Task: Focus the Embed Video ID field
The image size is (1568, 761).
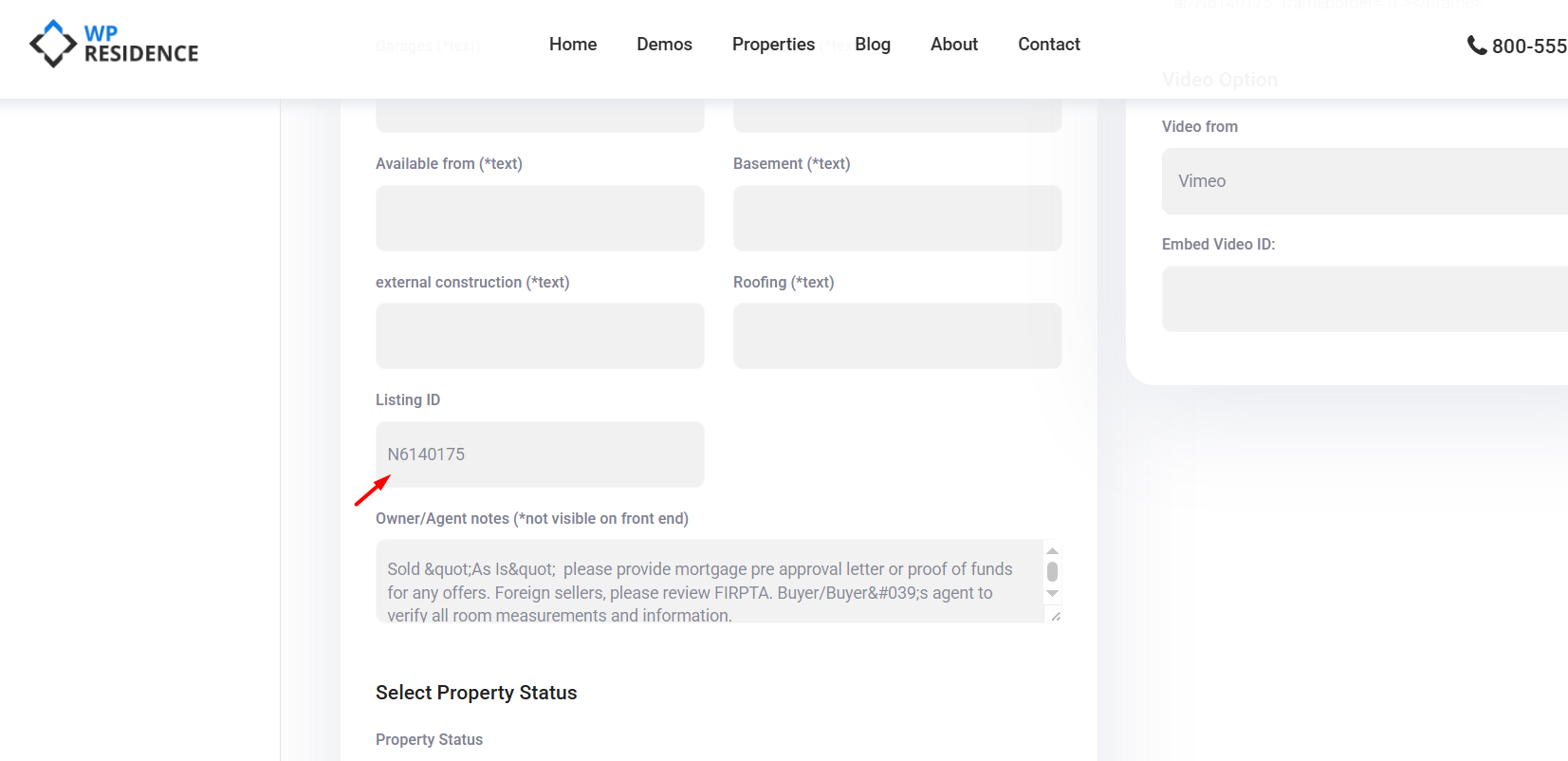Action: pyautogui.click(x=1364, y=299)
